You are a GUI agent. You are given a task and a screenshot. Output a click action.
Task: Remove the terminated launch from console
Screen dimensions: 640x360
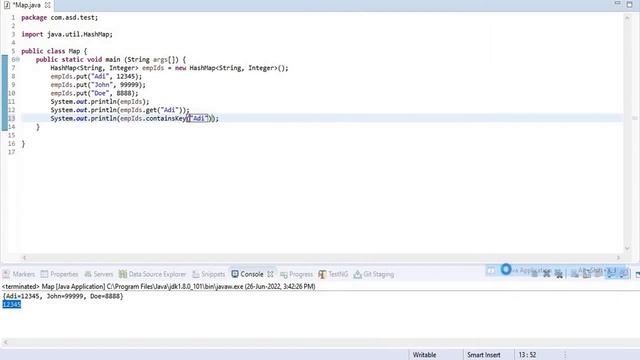(x=547, y=273)
